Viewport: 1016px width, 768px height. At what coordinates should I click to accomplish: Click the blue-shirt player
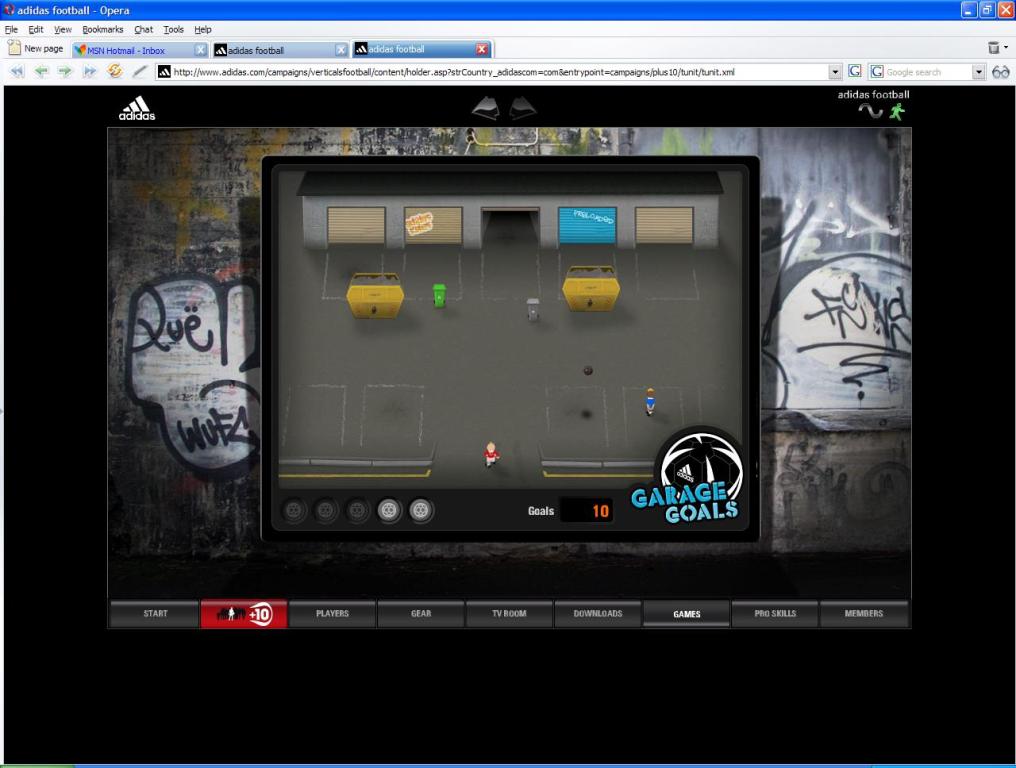(650, 401)
